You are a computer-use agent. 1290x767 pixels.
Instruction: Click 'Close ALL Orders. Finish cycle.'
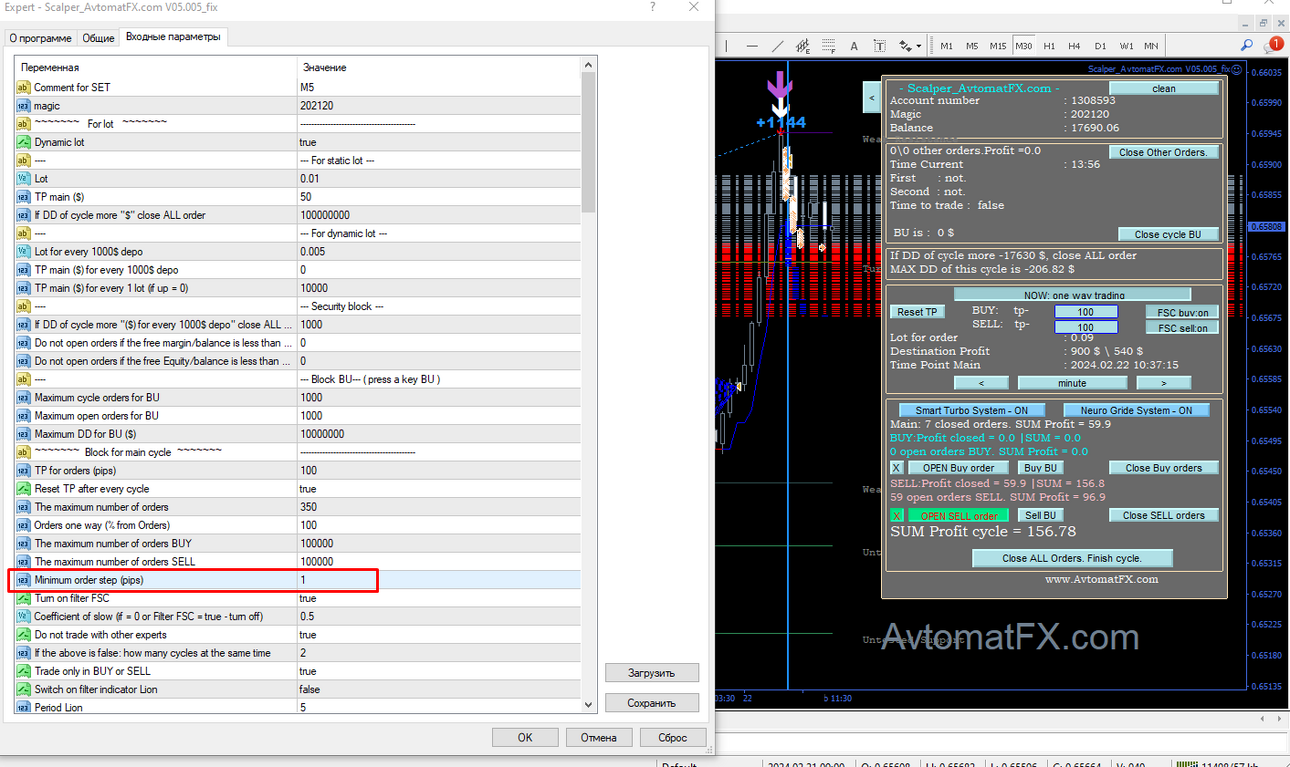[1072, 558]
